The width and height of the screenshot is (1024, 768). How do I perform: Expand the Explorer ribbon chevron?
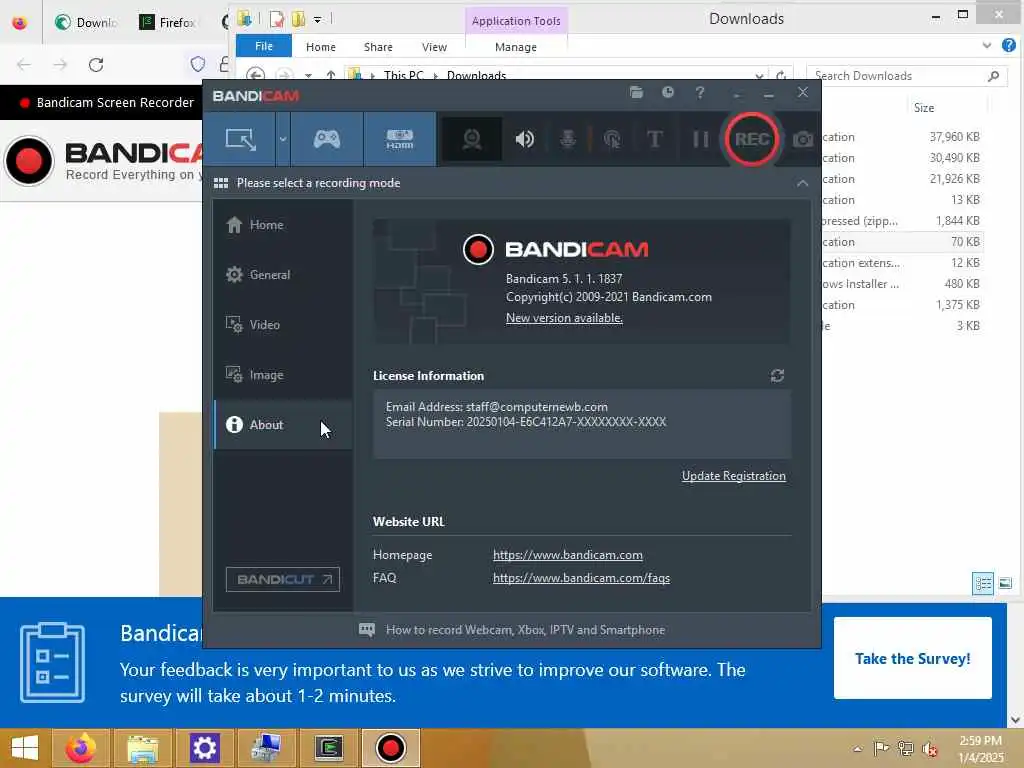tap(987, 45)
